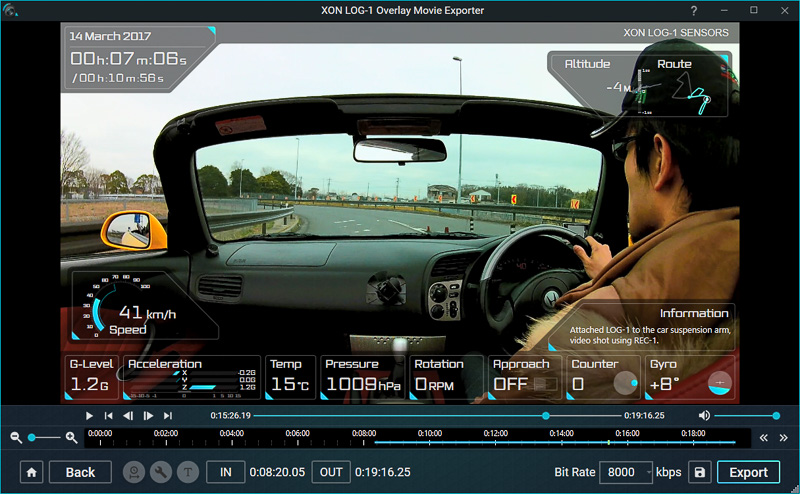Open the wrench settings tool
The image size is (800, 494).
(161, 472)
